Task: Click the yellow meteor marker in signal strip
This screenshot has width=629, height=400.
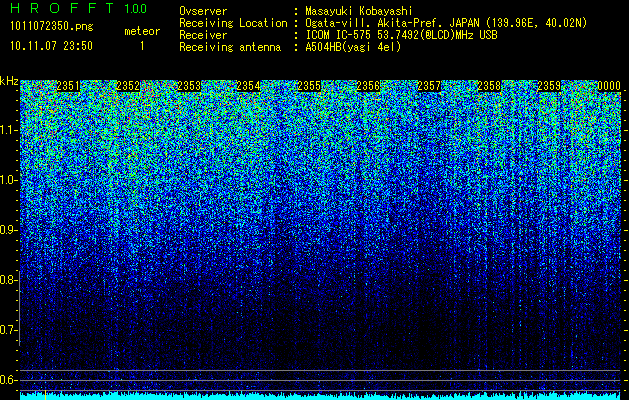Action: click(x=45, y=395)
